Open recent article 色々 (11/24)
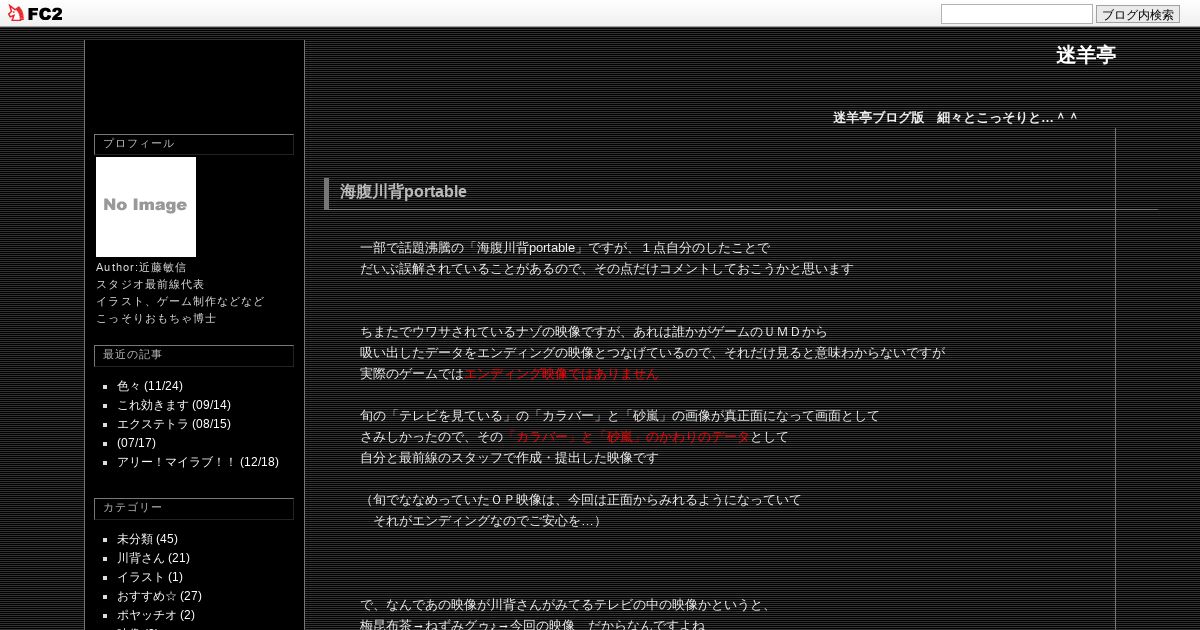1200x630 pixels. point(150,386)
